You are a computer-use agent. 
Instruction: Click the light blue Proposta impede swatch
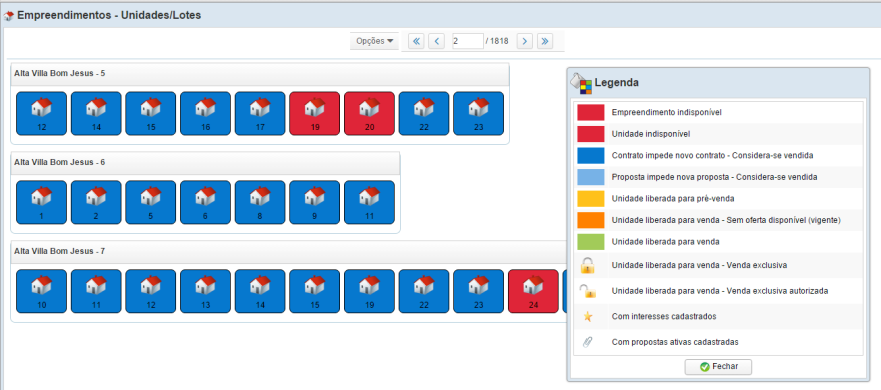click(x=591, y=177)
